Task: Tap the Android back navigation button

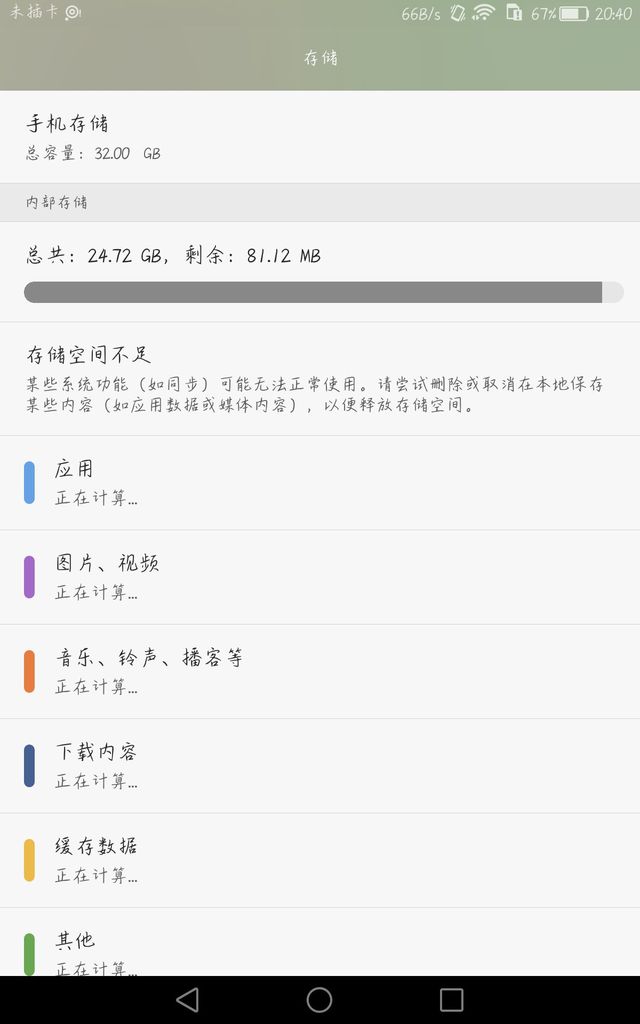Action: [187, 999]
